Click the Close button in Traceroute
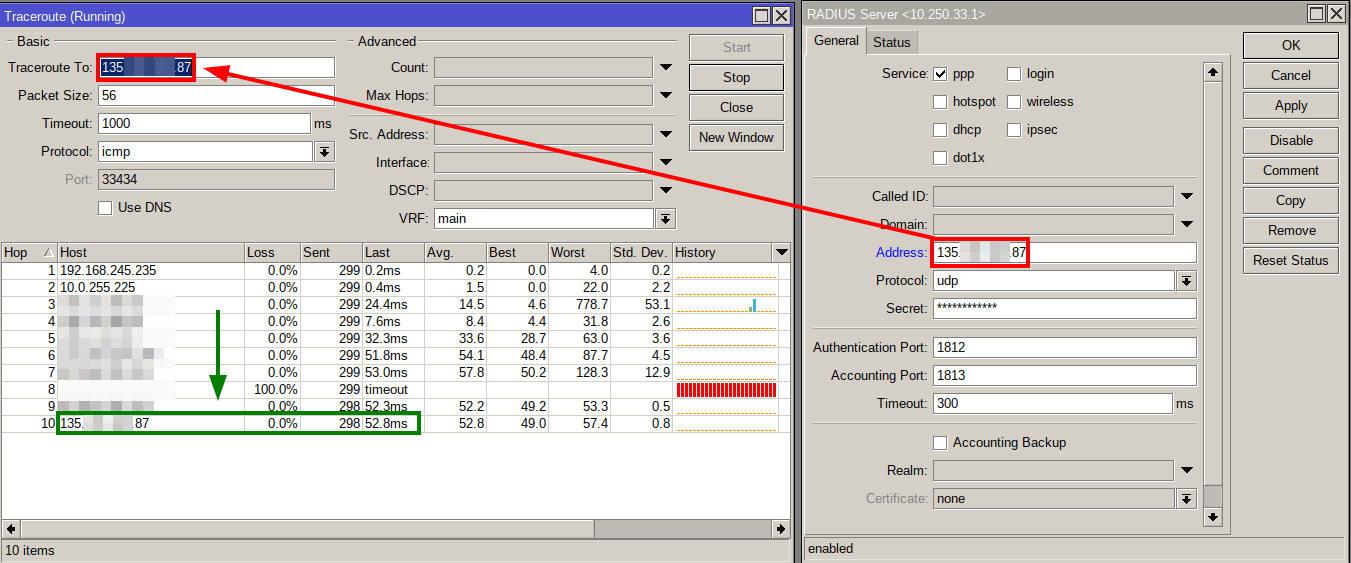1351x563 pixels. pyautogui.click(x=737, y=107)
